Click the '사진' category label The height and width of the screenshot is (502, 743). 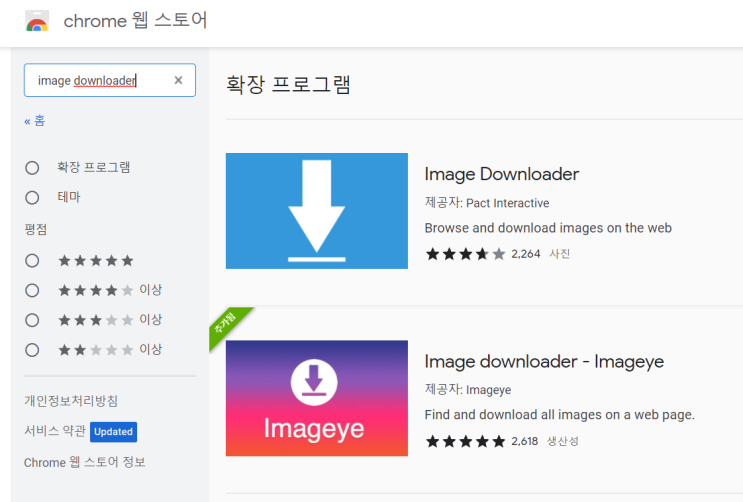point(560,254)
